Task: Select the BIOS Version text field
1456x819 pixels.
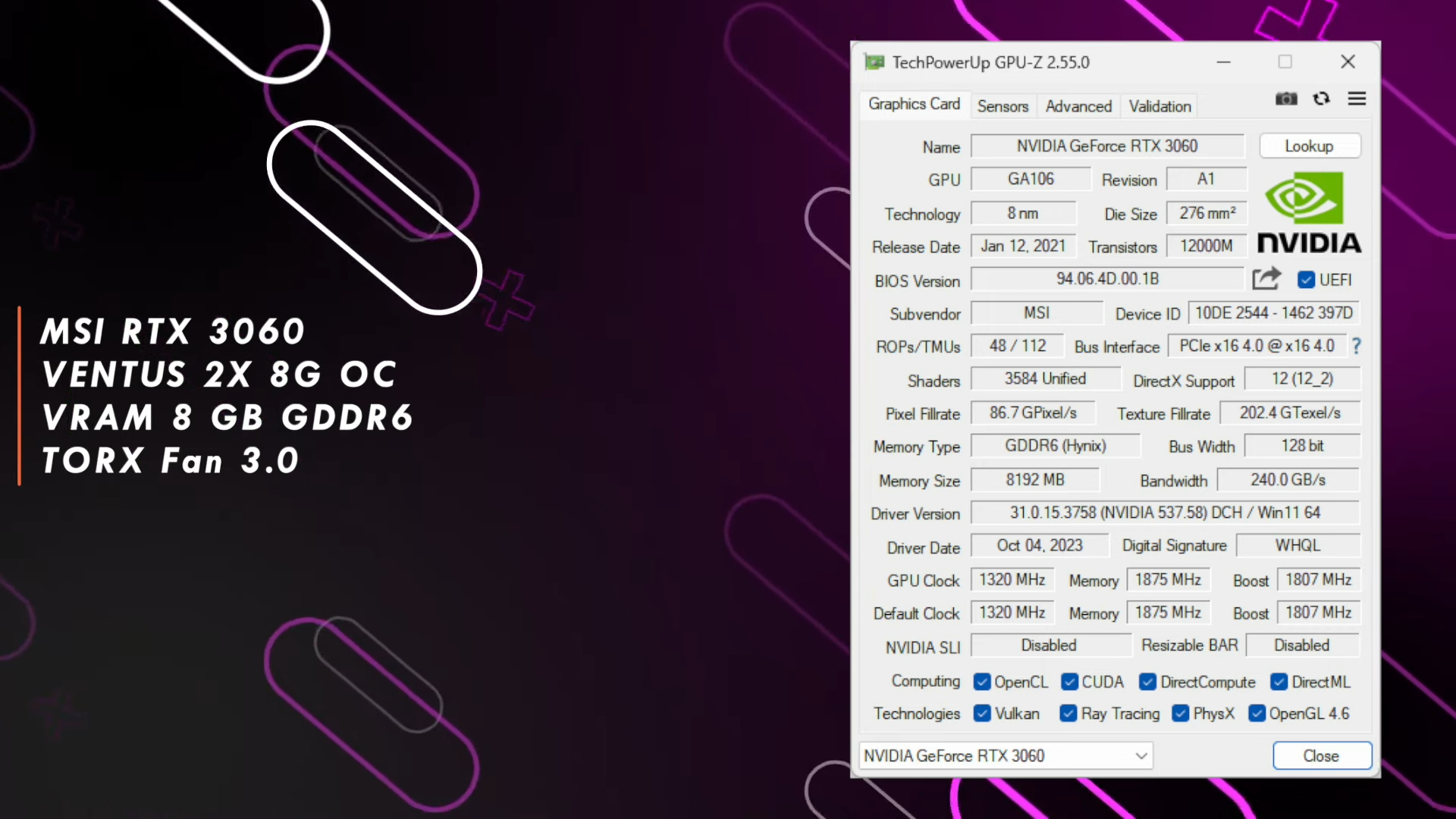Action: (1107, 278)
